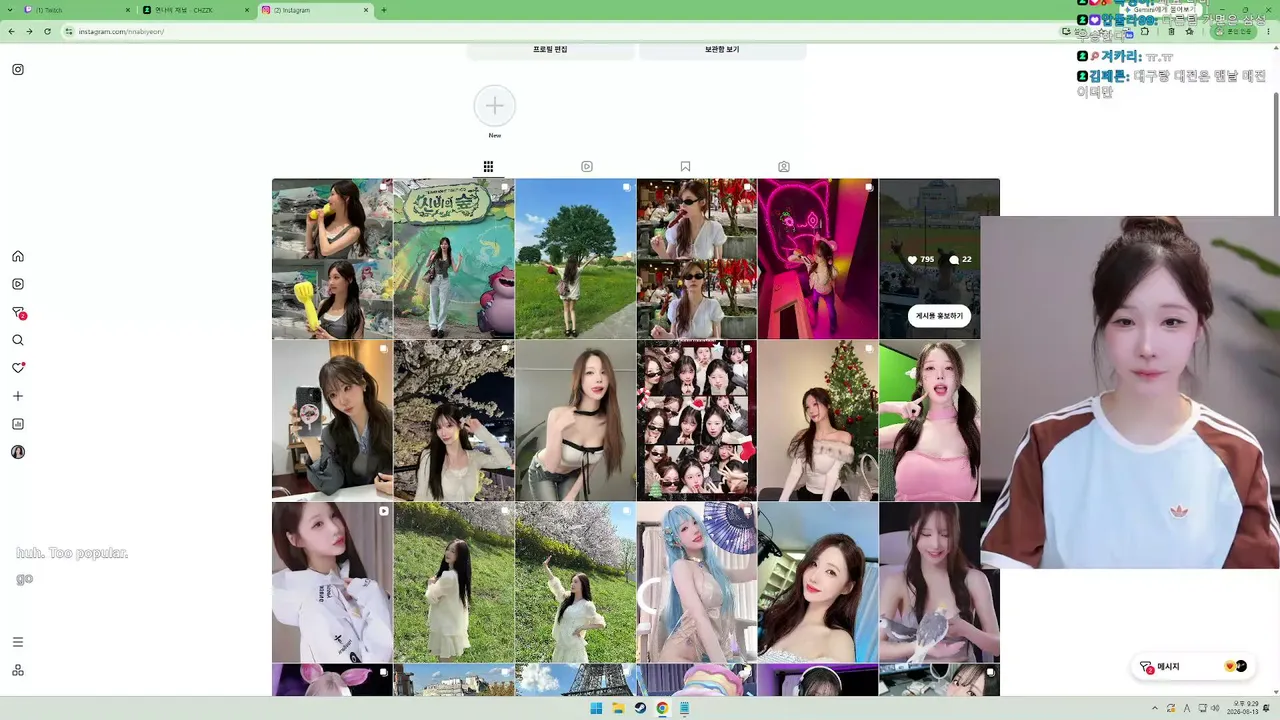Open the taskbar volume control
This screenshot has width=1280, height=720.
click(1215, 708)
